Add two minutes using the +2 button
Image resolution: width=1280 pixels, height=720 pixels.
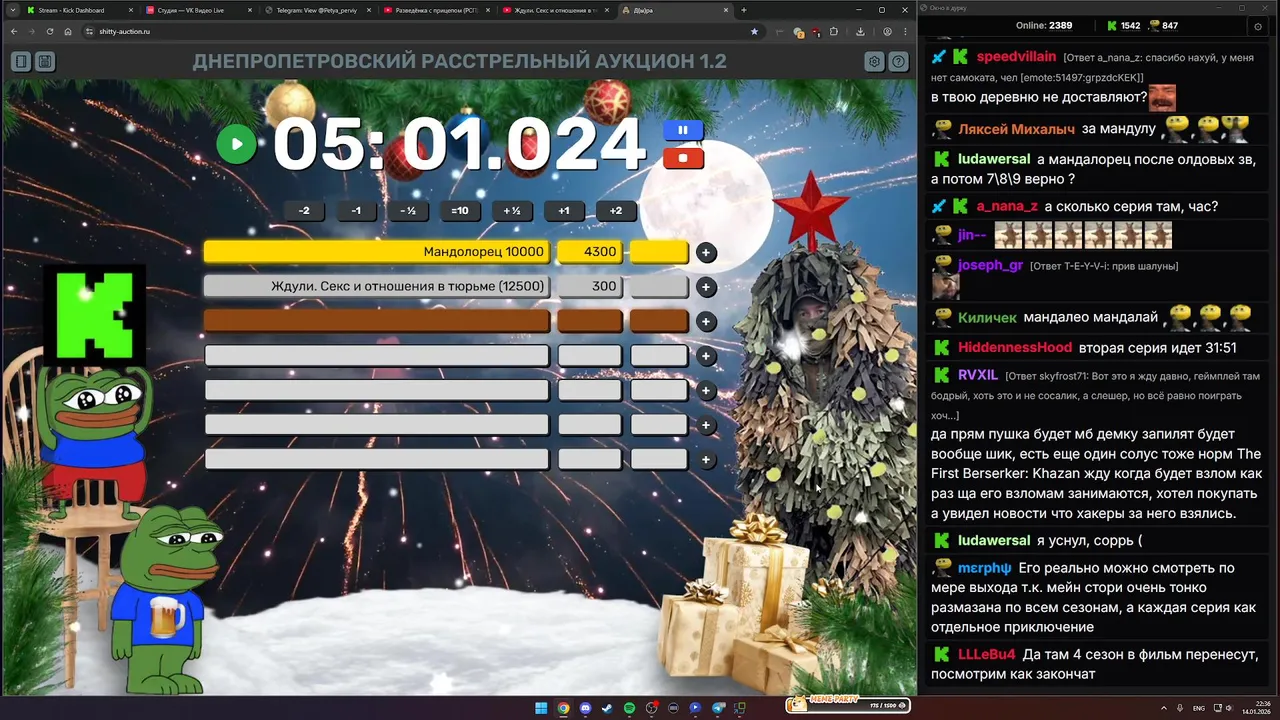click(x=616, y=211)
